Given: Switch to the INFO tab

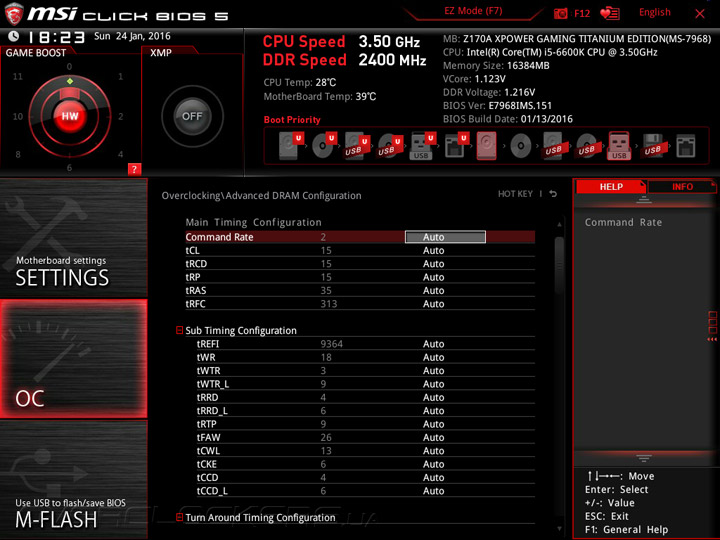Looking at the screenshot, I should (x=682, y=186).
